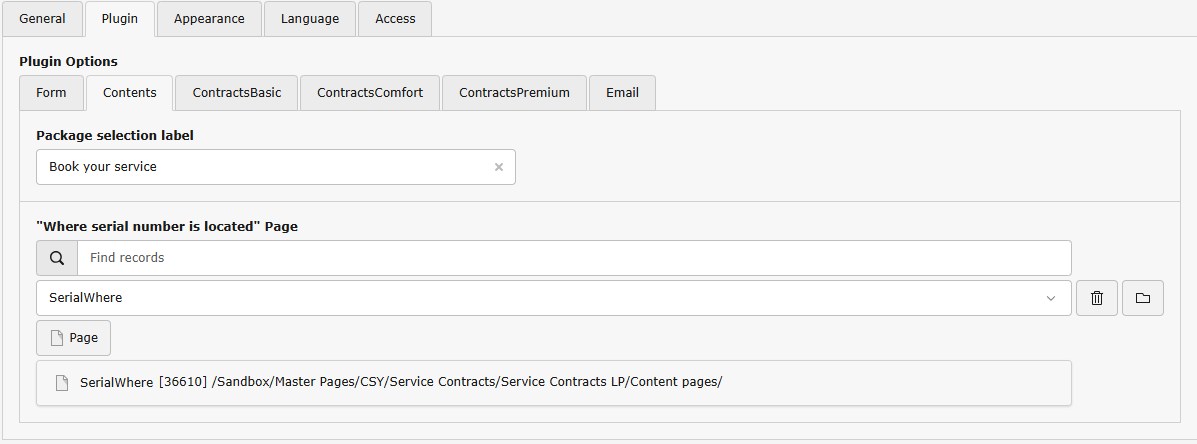View the ContractsPremium tab
Viewport: 1197px width, 444px height.
tap(514, 93)
